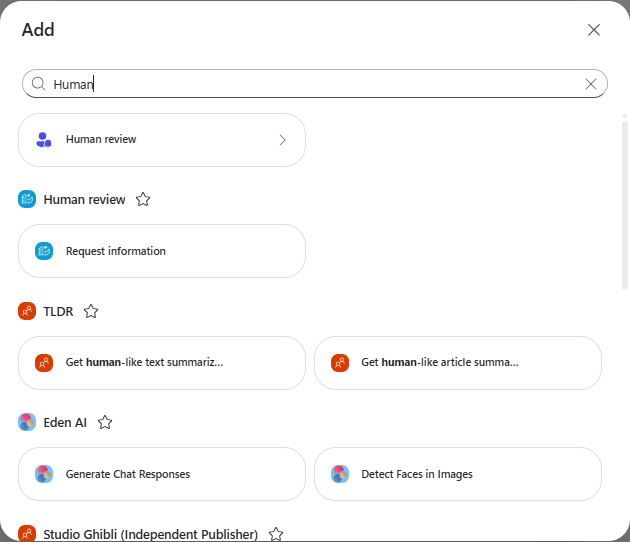
Task: Choose Get human-like article summary action
Action: [458, 363]
